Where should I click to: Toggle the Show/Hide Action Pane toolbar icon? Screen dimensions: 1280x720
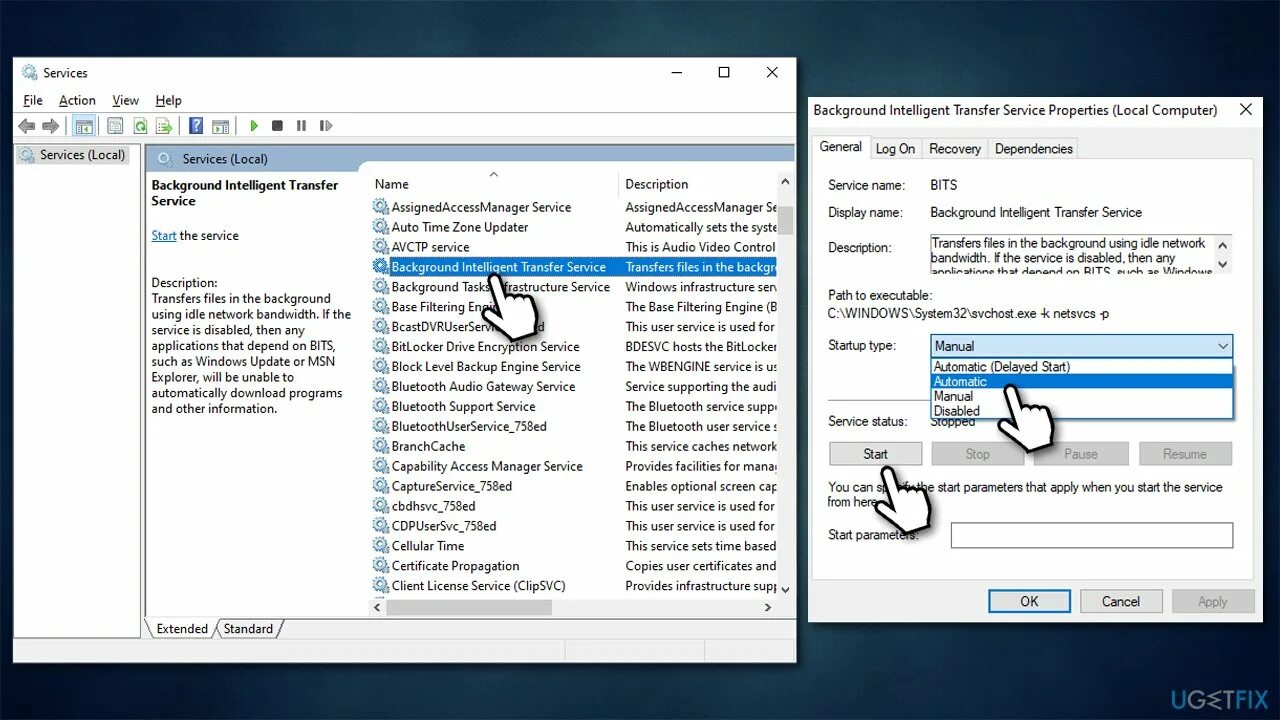pos(221,126)
